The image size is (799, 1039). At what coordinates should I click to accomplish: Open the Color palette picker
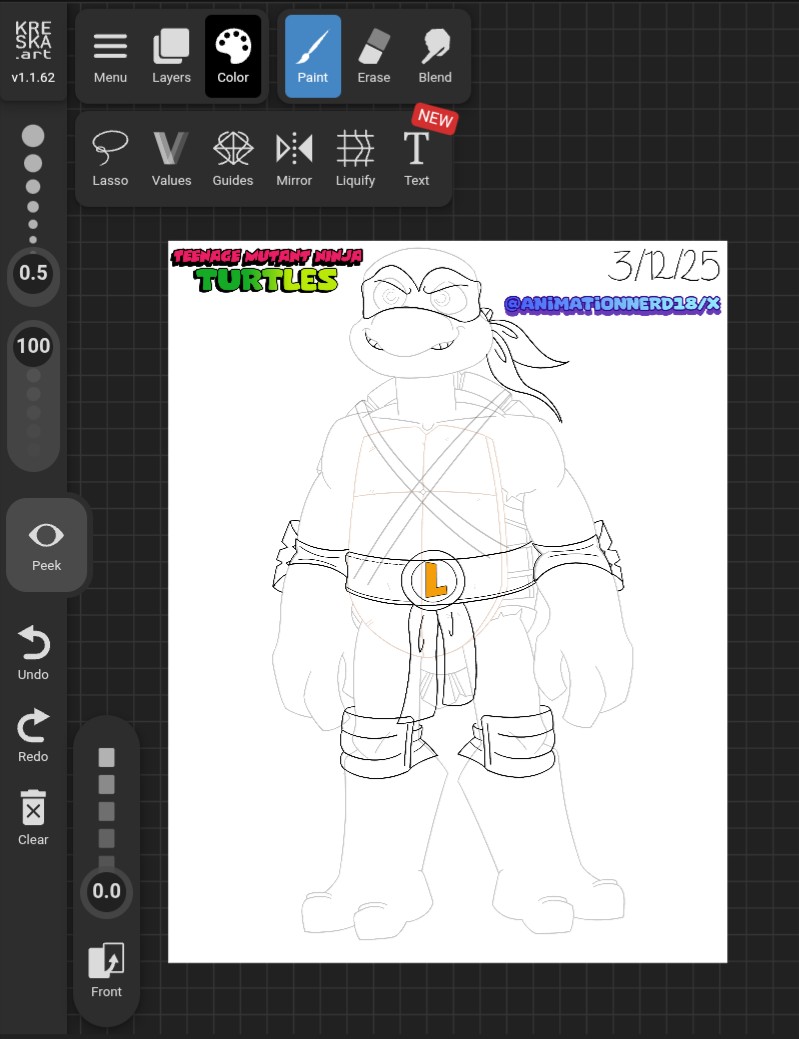[x=233, y=56]
